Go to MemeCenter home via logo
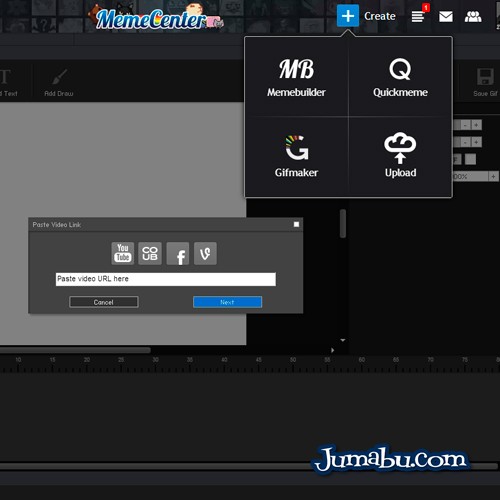The height and width of the screenshot is (500, 500). point(155,18)
